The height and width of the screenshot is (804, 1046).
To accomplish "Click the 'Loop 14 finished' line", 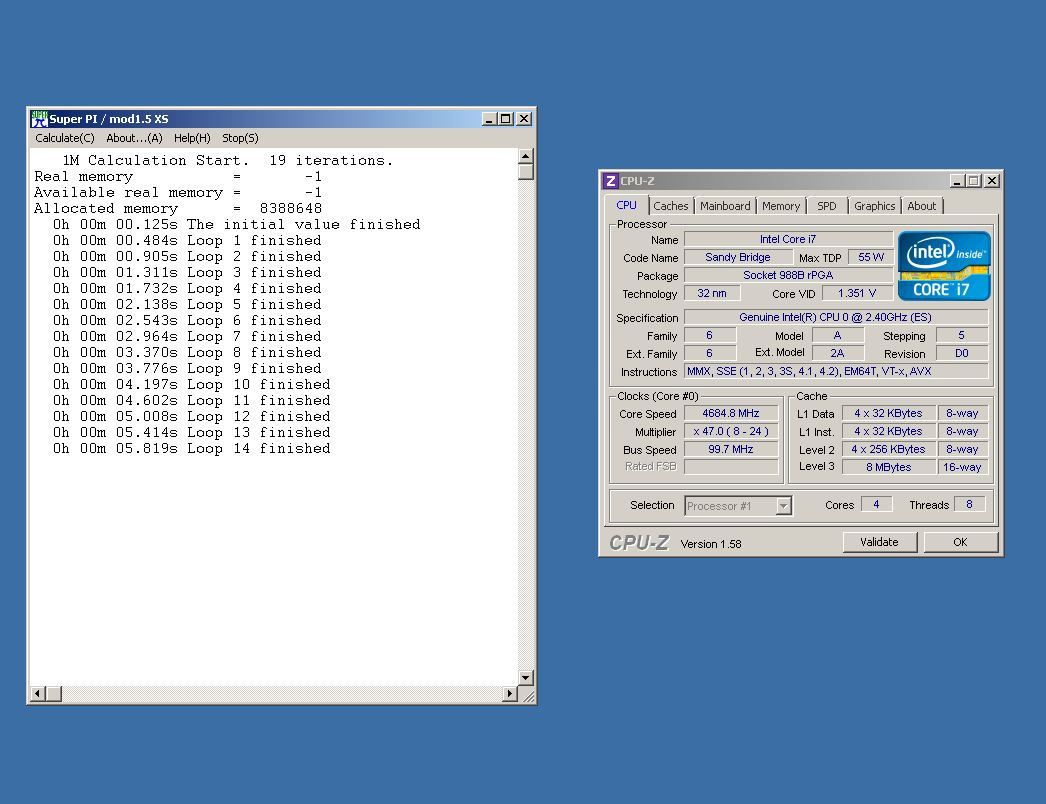I will [191, 448].
